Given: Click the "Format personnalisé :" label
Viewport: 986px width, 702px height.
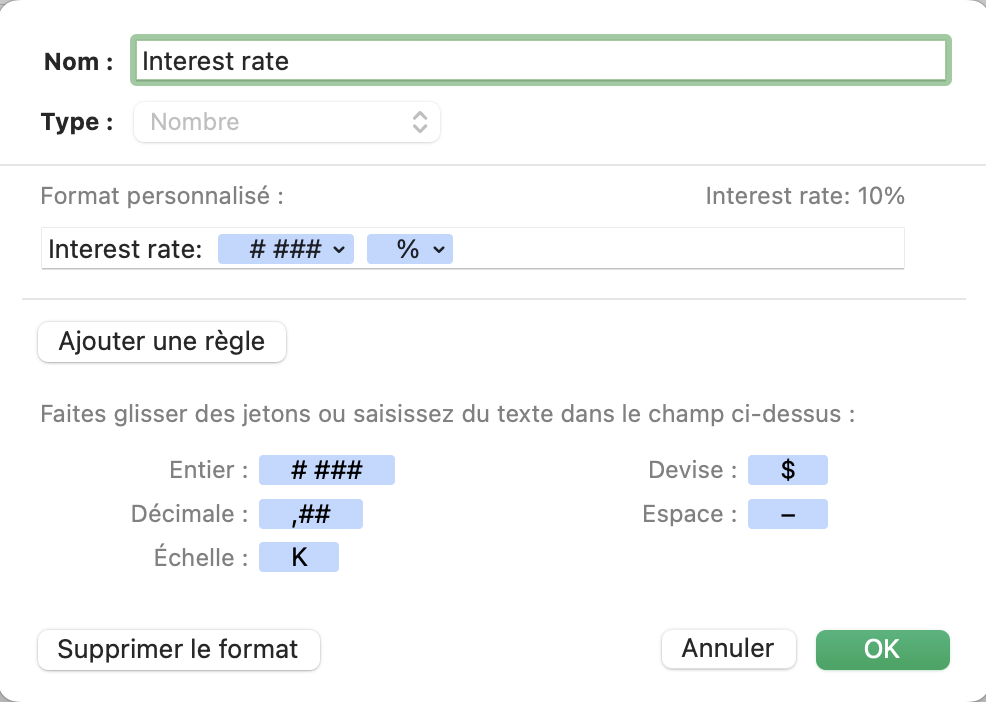Looking at the screenshot, I should click(x=162, y=196).
